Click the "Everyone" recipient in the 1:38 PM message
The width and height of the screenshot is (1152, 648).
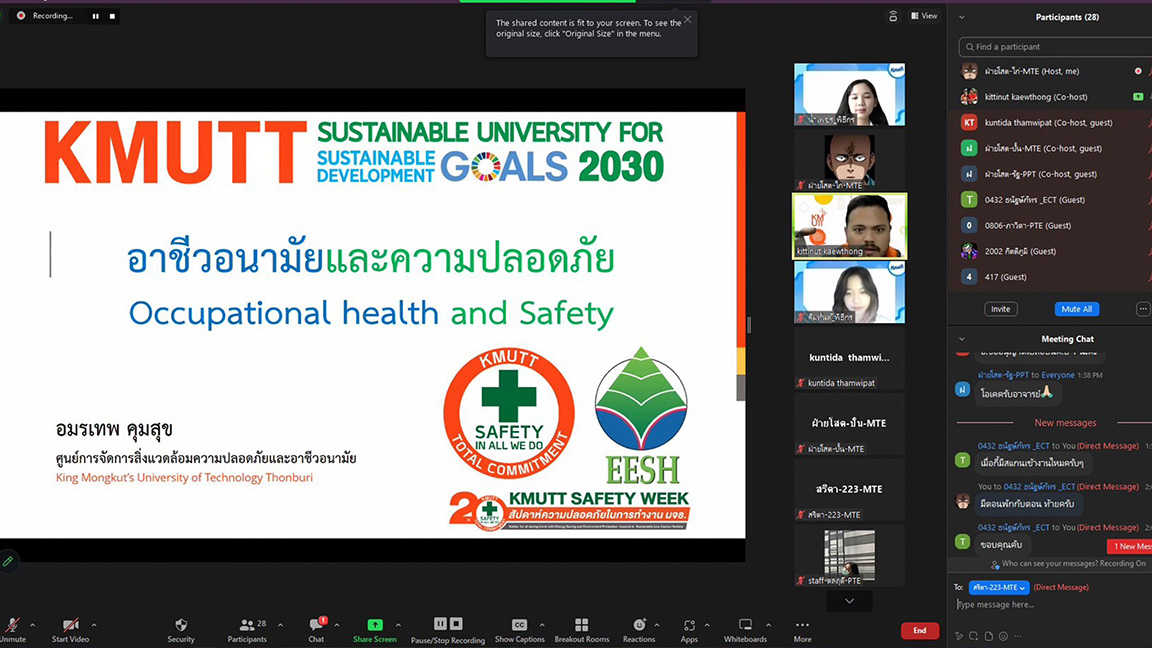[x=1058, y=375]
